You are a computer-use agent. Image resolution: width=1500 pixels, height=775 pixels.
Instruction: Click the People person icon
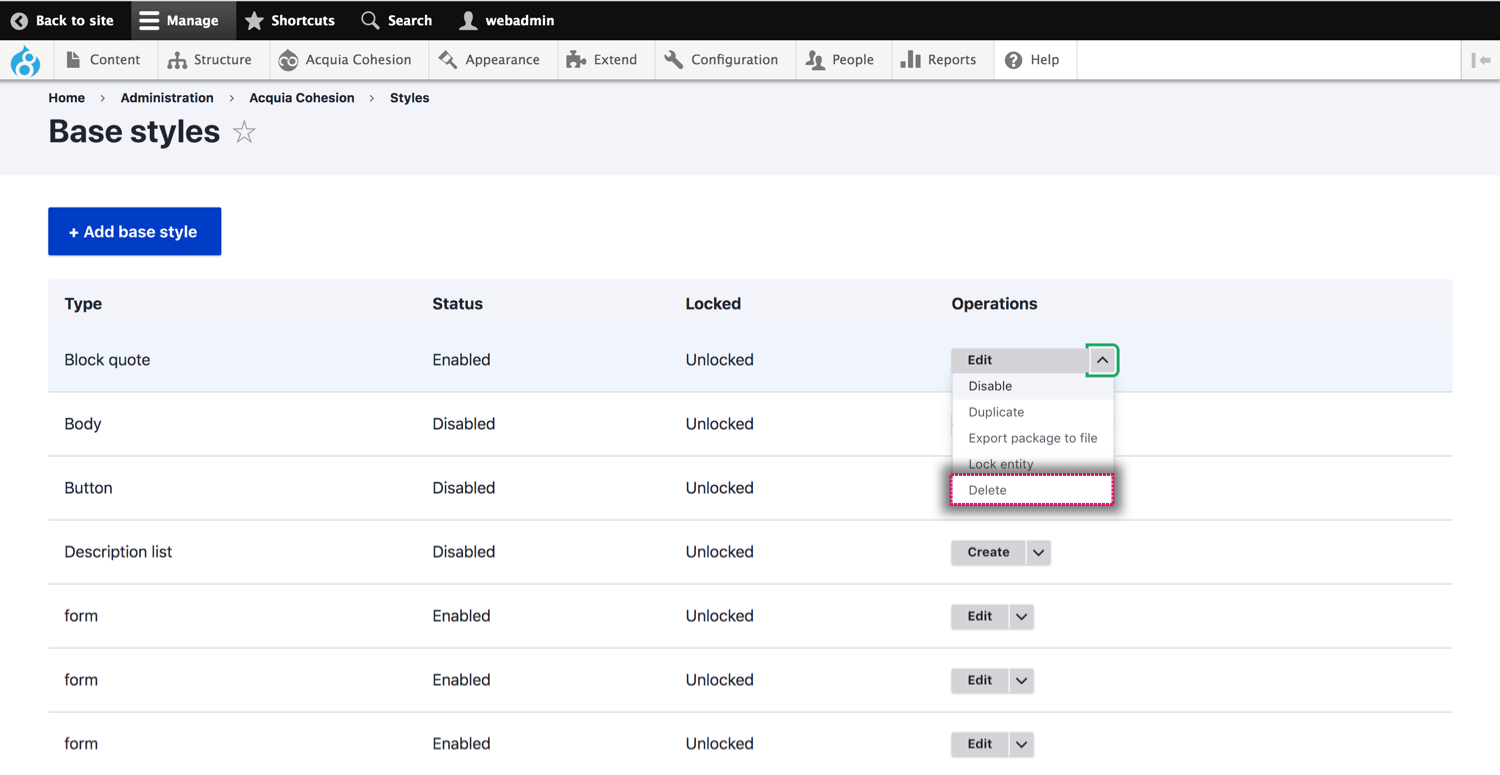click(815, 60)
